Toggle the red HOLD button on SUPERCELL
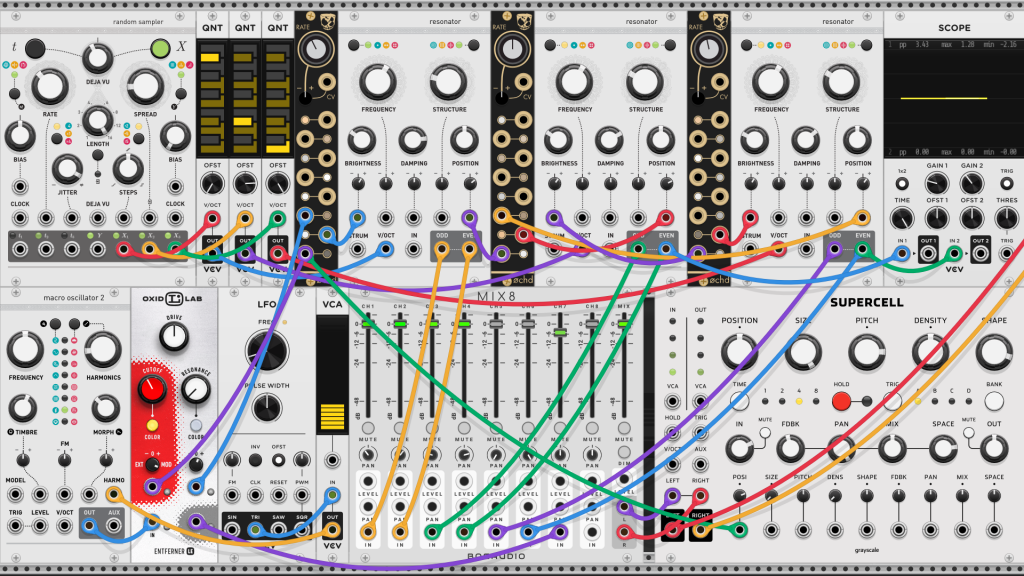This screenshot has height=576, width=1024. tap(841, 401)
